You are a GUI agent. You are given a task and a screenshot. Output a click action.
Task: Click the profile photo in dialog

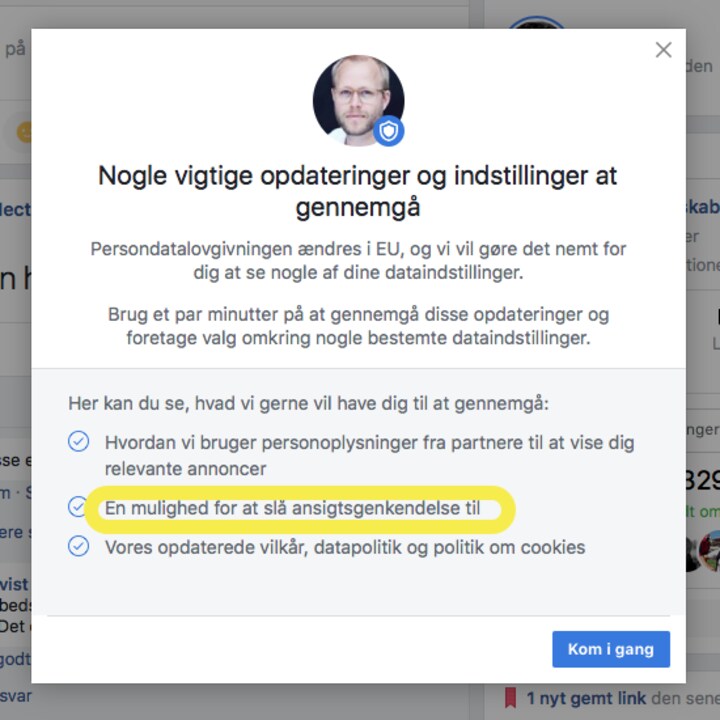click(359, 101)
